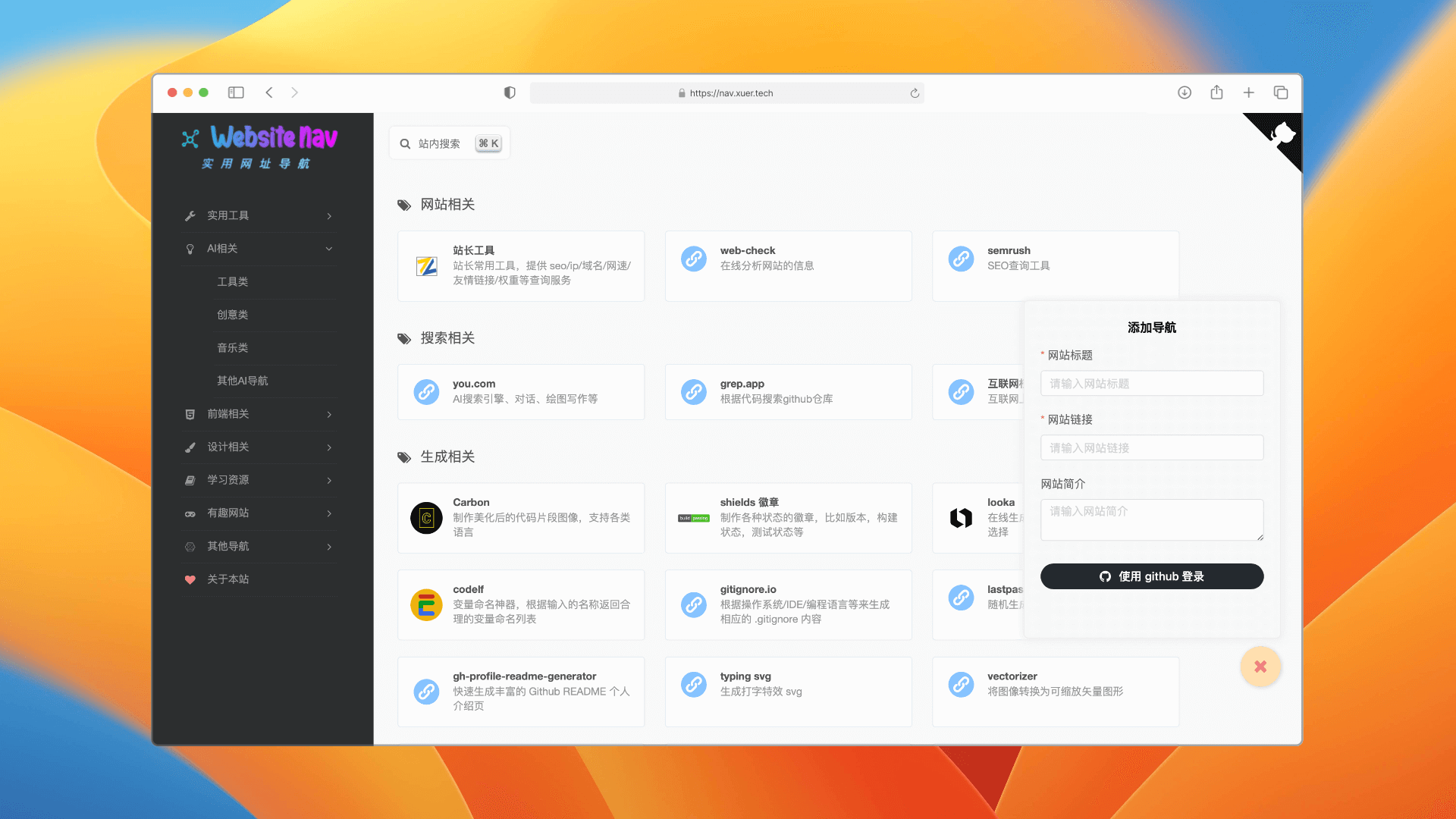Open the vectorizer card title
Image resolution: width=1456 pixels, height=819 pixels.
coord(1012,676)
